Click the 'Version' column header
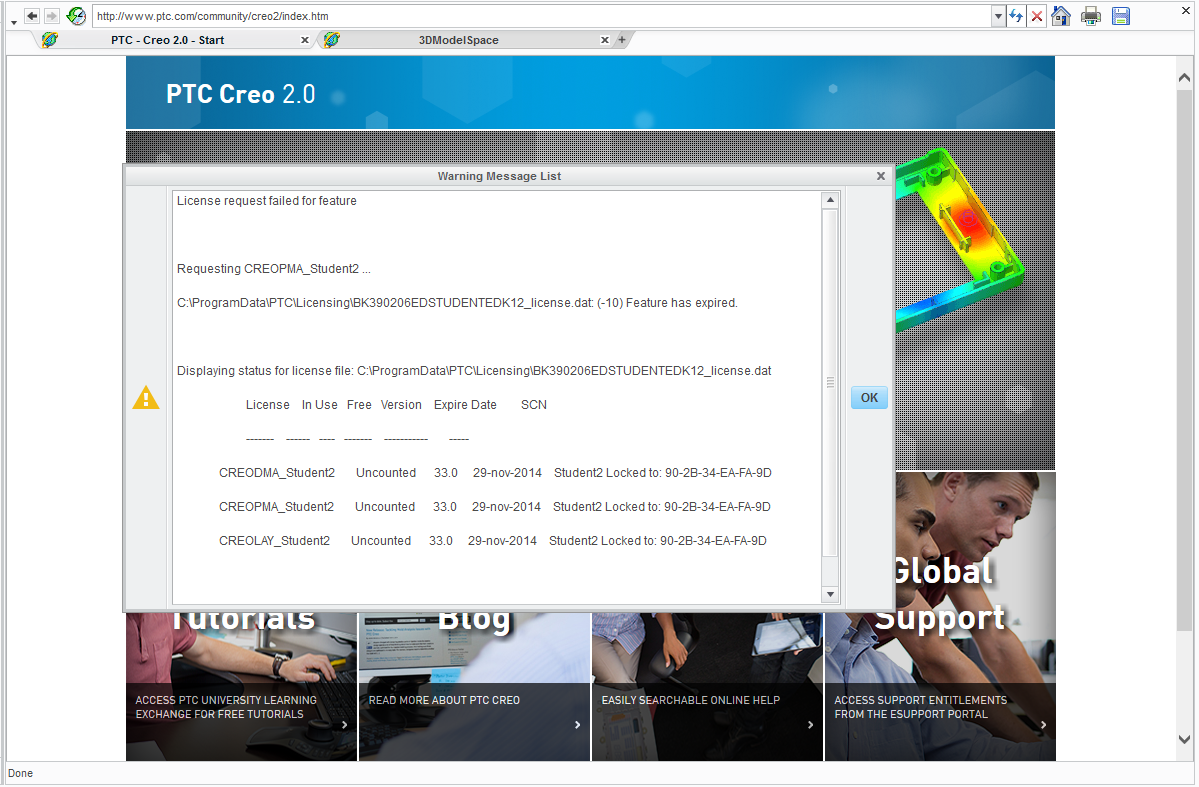 401,405
